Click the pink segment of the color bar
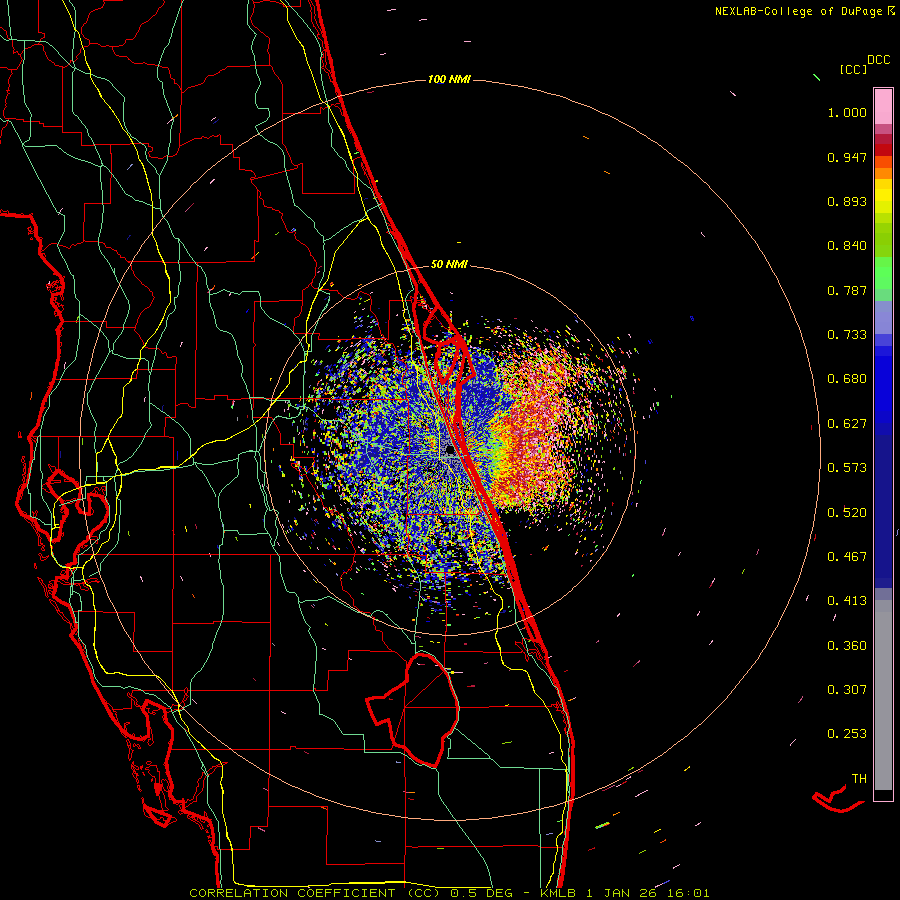Screen dimensions: 900x900 point(883,106)
